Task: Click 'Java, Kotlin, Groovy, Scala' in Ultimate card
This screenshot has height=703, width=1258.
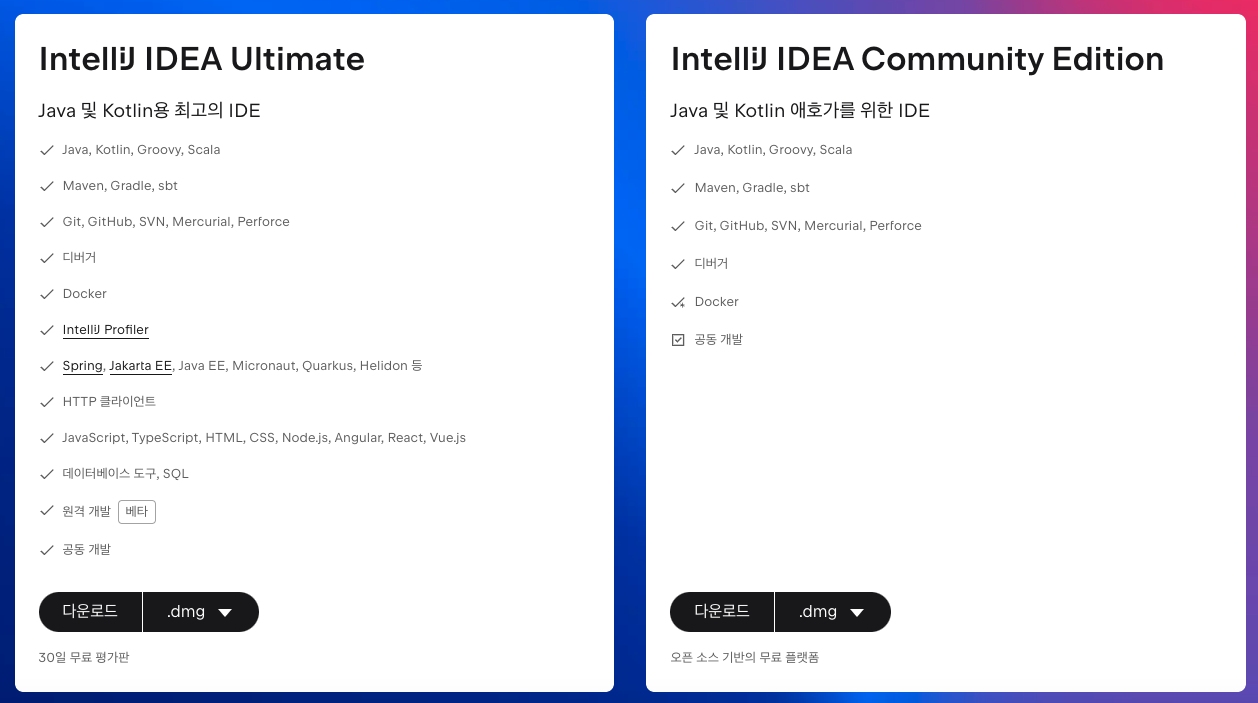Action: (141, 150)
